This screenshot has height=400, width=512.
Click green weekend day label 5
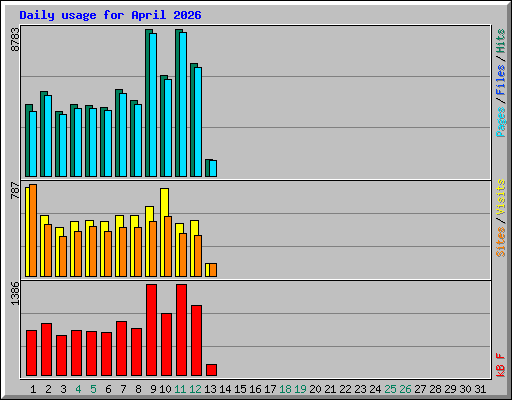tap(93, 389)
